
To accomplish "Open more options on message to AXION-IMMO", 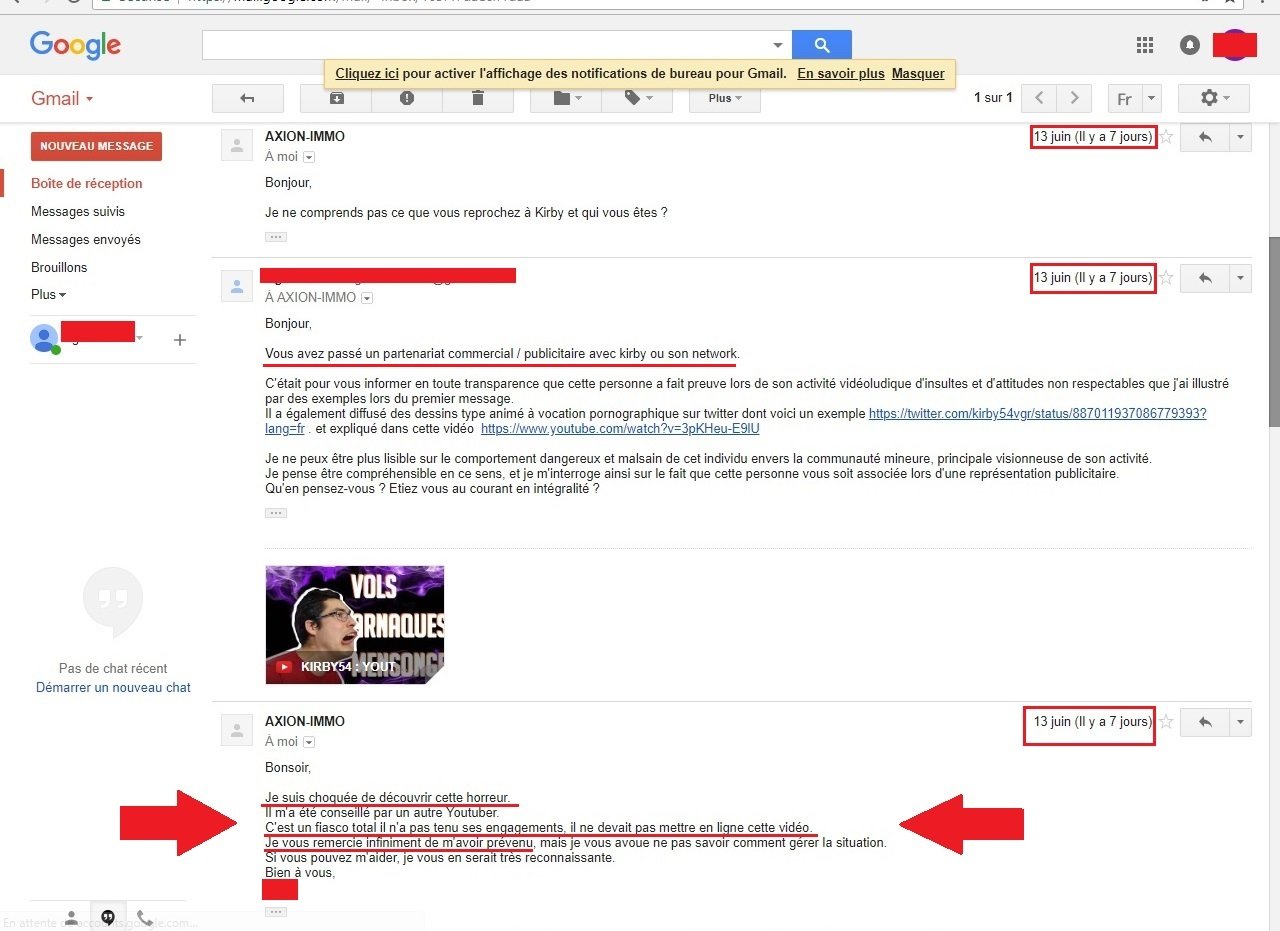I will (1241, 278).
